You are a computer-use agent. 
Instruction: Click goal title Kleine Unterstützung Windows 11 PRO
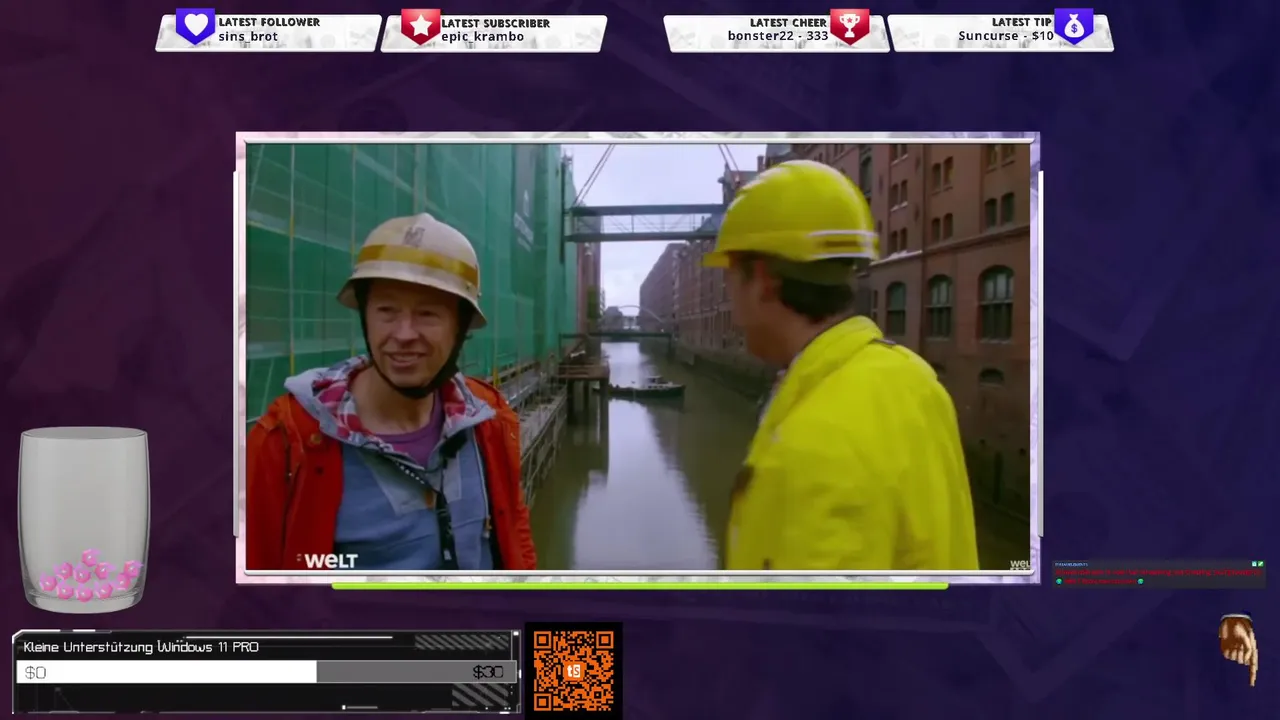[x=141, y=647]
